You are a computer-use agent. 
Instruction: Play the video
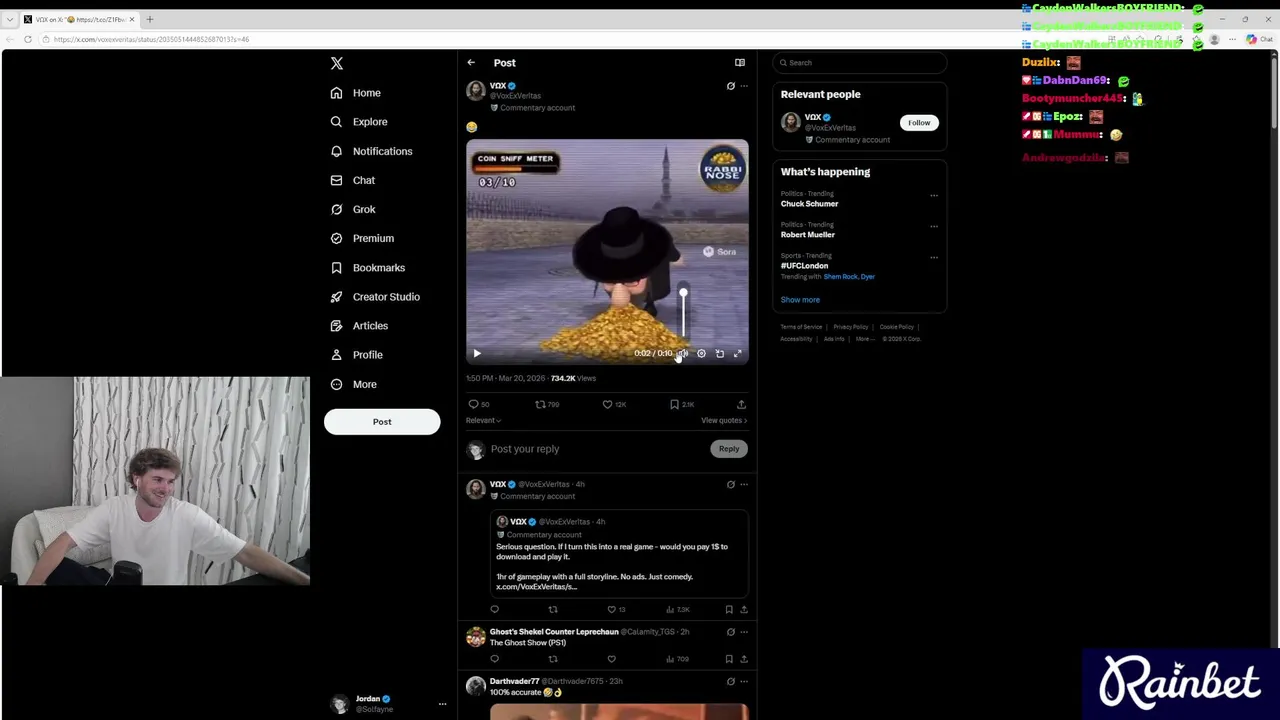click(477, 354)
